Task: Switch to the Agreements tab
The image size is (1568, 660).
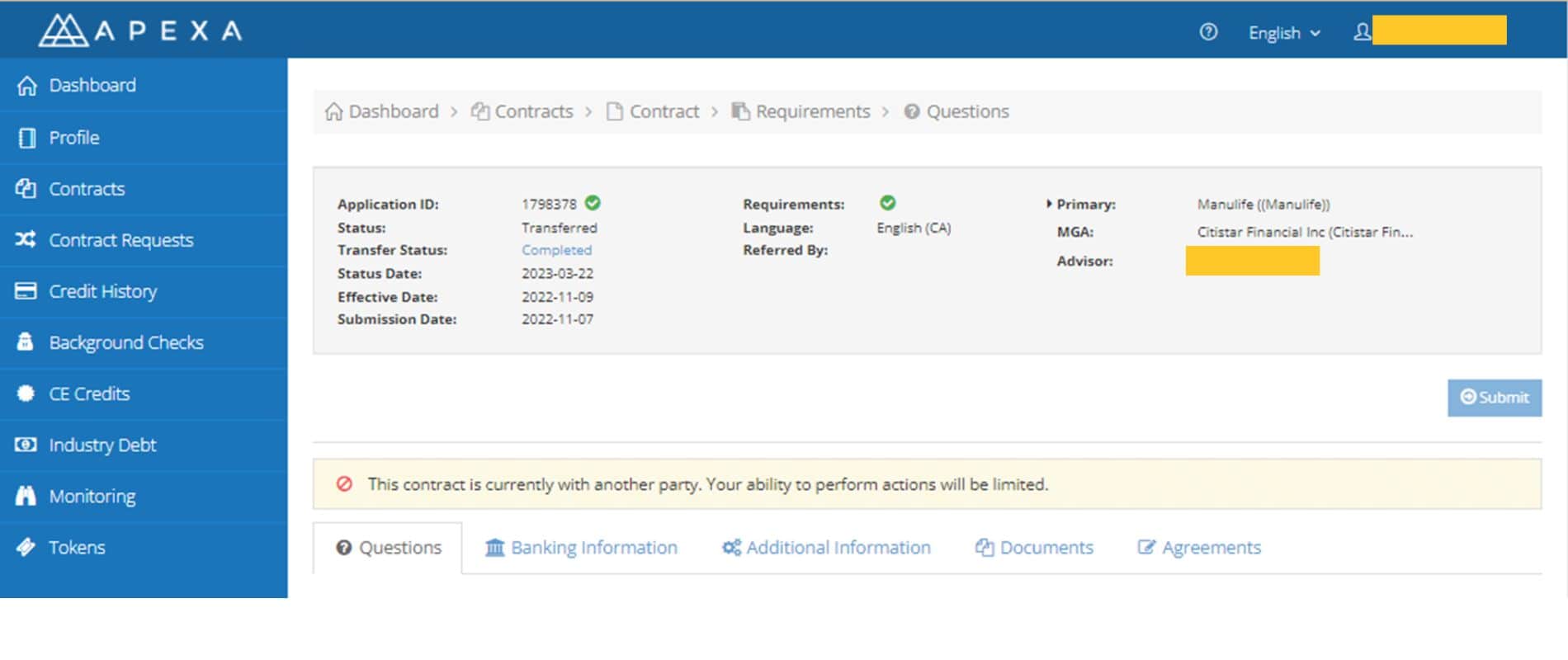Action: point(1199,548)
